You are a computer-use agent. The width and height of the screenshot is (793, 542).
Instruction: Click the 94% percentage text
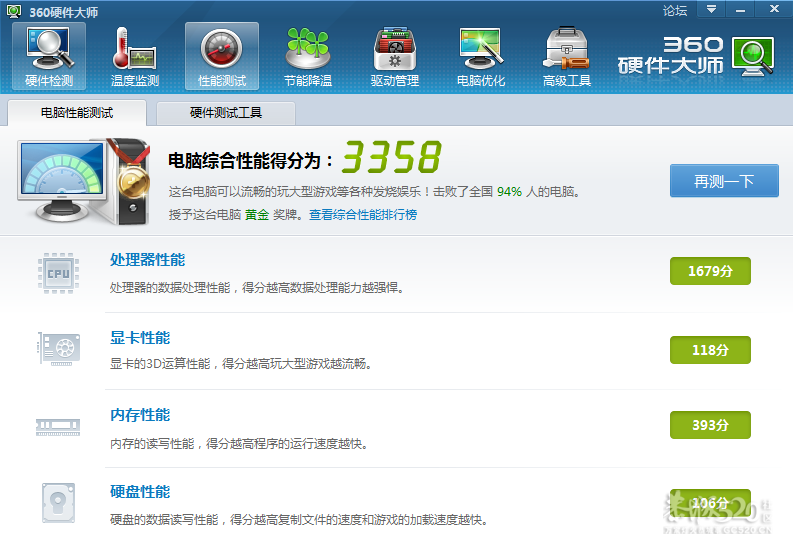click(x=509, y=192)
